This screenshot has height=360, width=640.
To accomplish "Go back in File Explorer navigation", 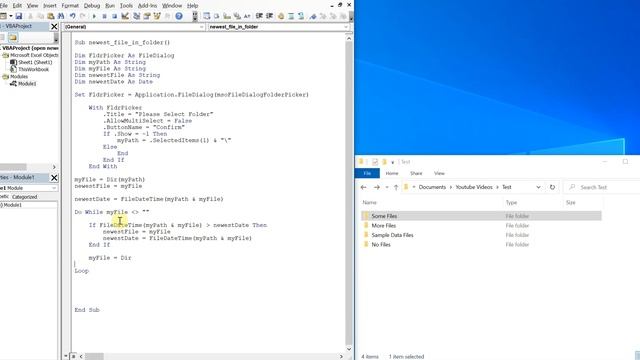I will (x=364, y=187).
